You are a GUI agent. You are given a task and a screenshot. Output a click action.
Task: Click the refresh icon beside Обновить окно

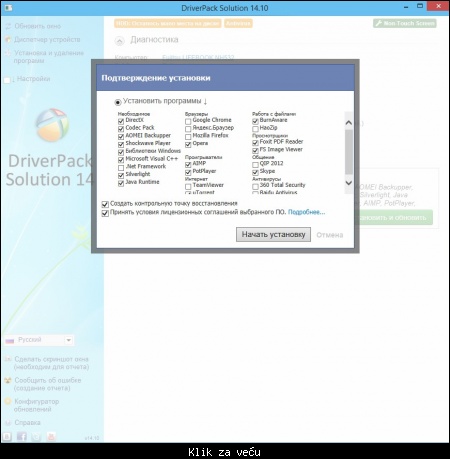tap(8, 26)
